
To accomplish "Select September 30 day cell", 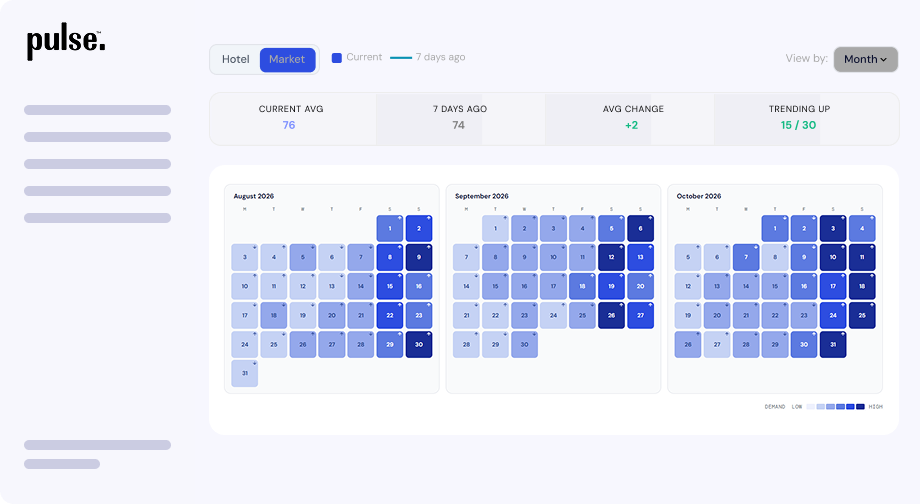I will [525, 344].
